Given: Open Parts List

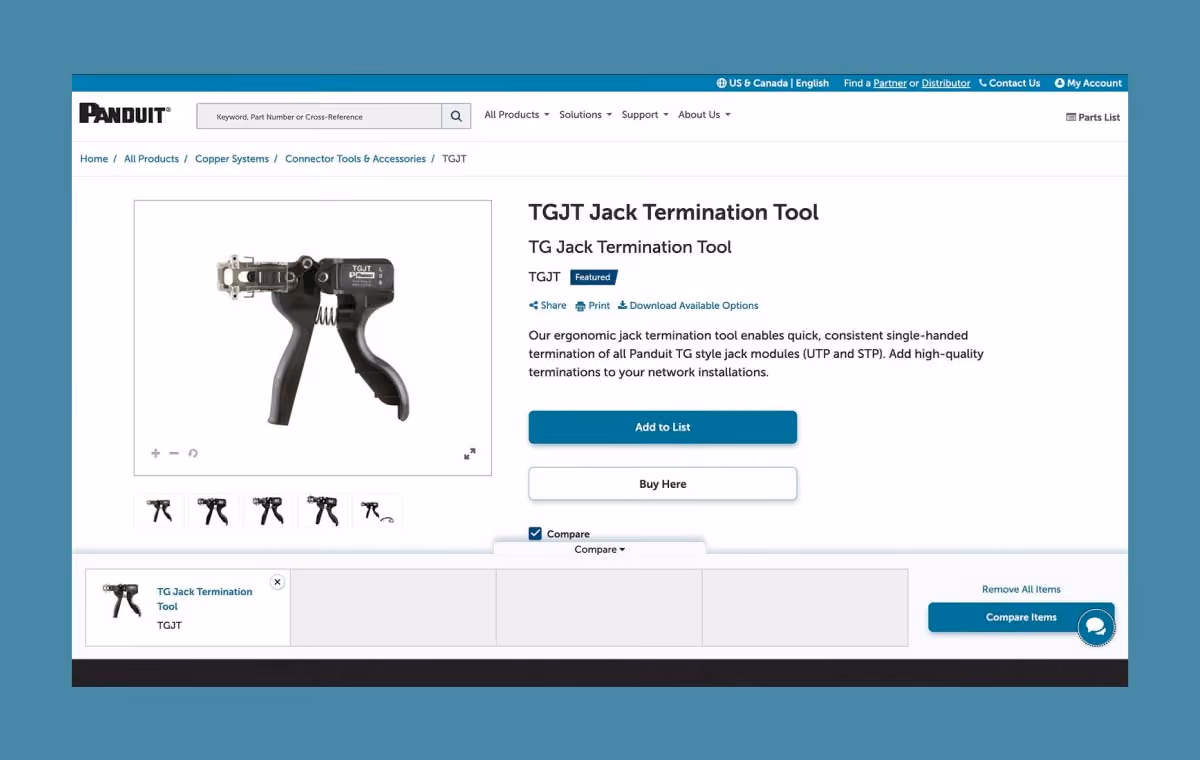Looking at the screenshot, I should pyautogui.click(x=1093, y=118).
